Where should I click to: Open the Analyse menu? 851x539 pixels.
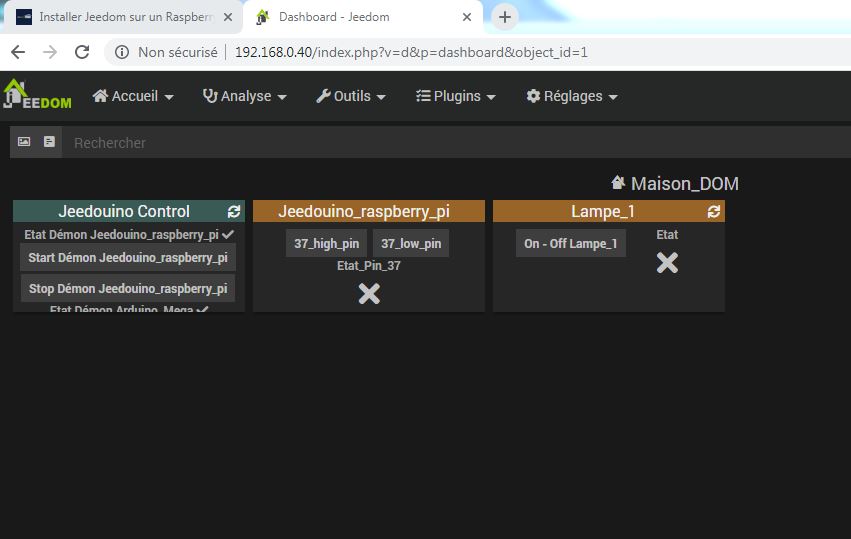(x=244, y=96)
